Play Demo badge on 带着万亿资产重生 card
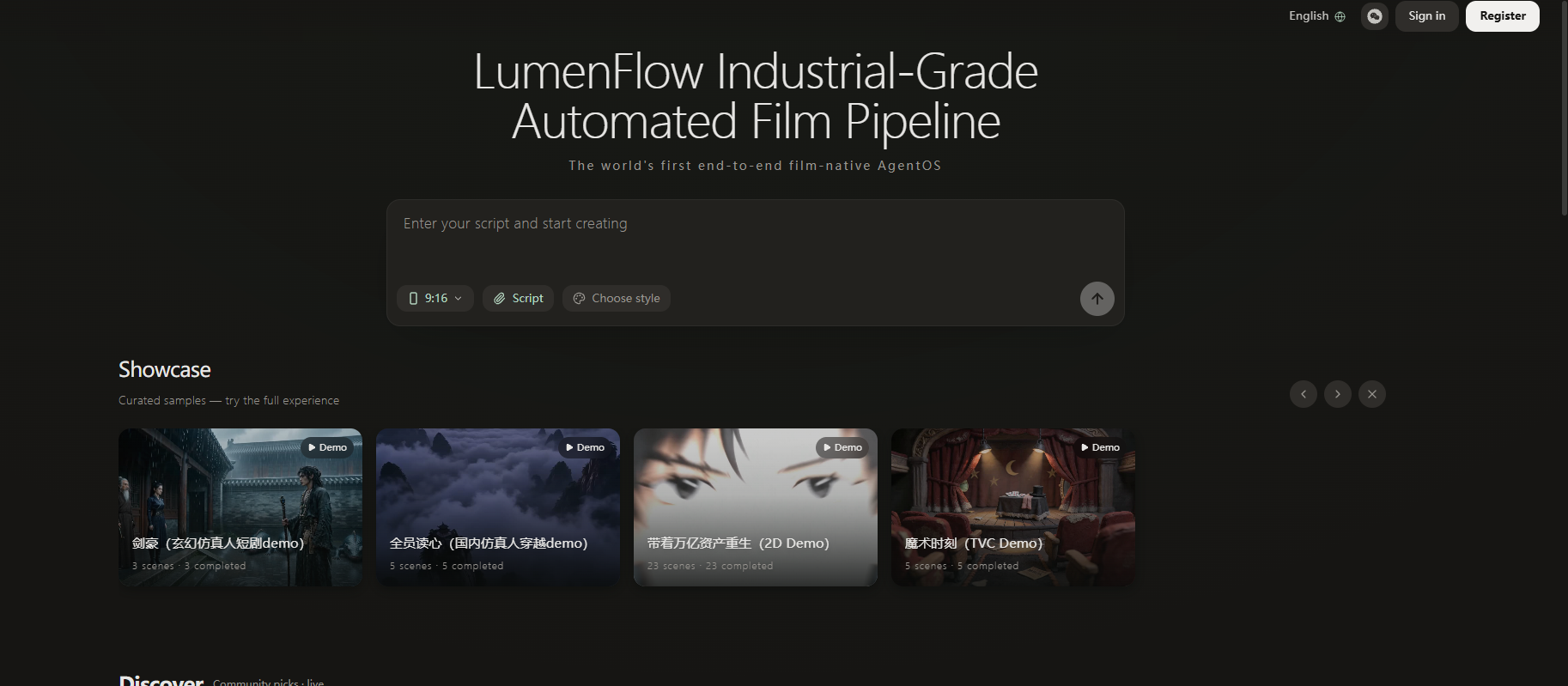1568x686 pixels. click(x=842, y=447)
